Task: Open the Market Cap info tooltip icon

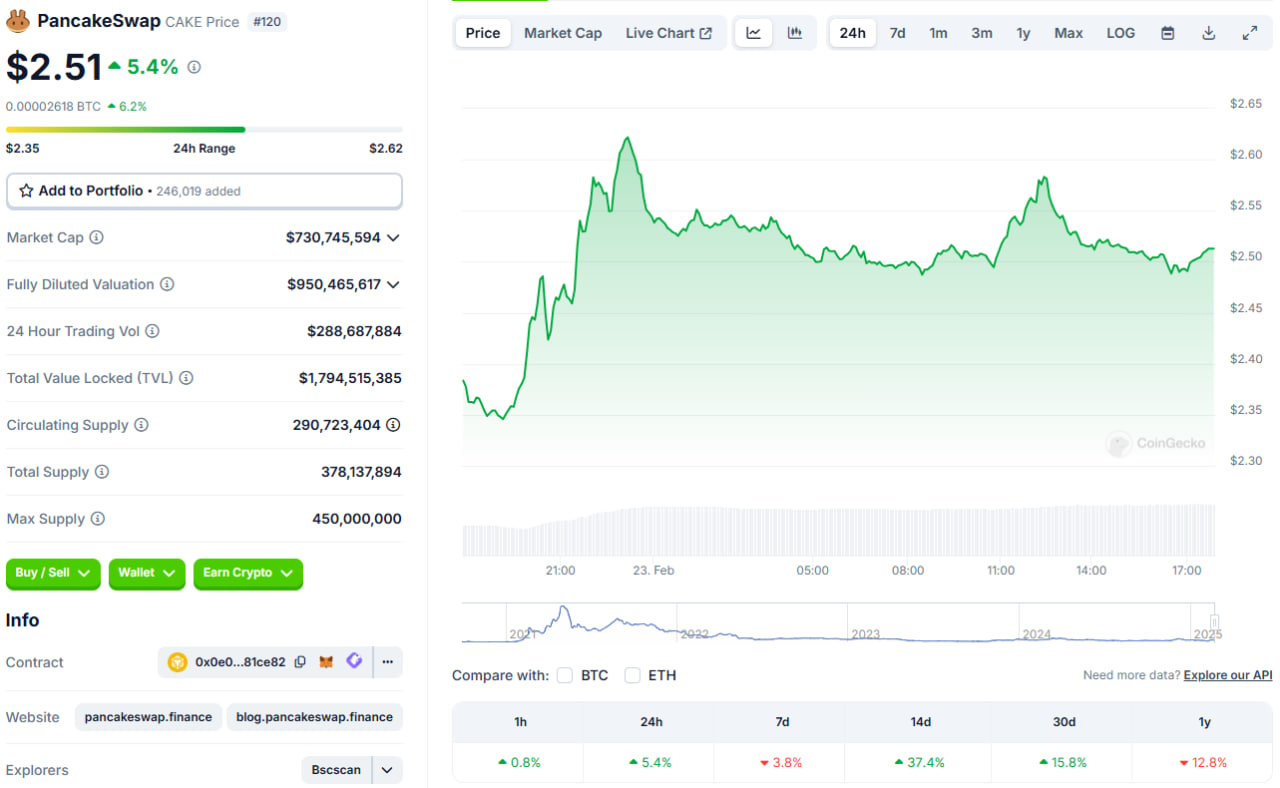Action: coord(96,238)
